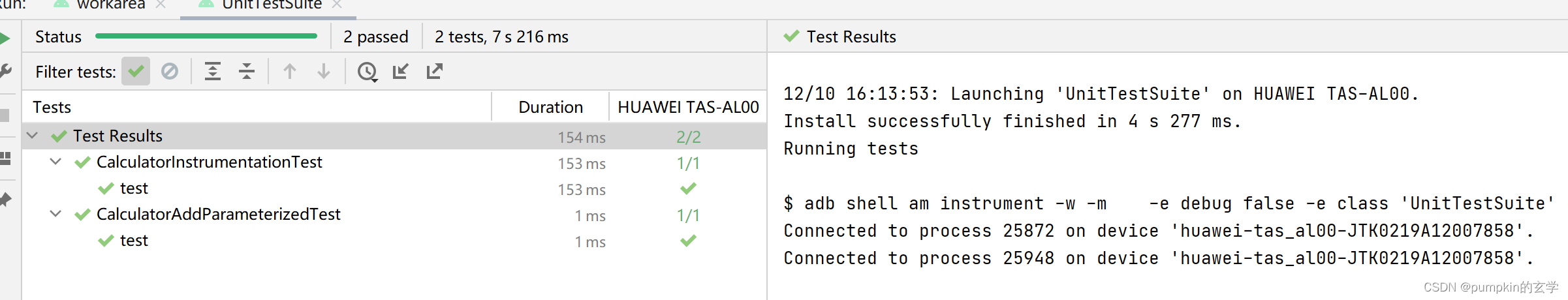Open test history clock icon

tap(368, 72)
